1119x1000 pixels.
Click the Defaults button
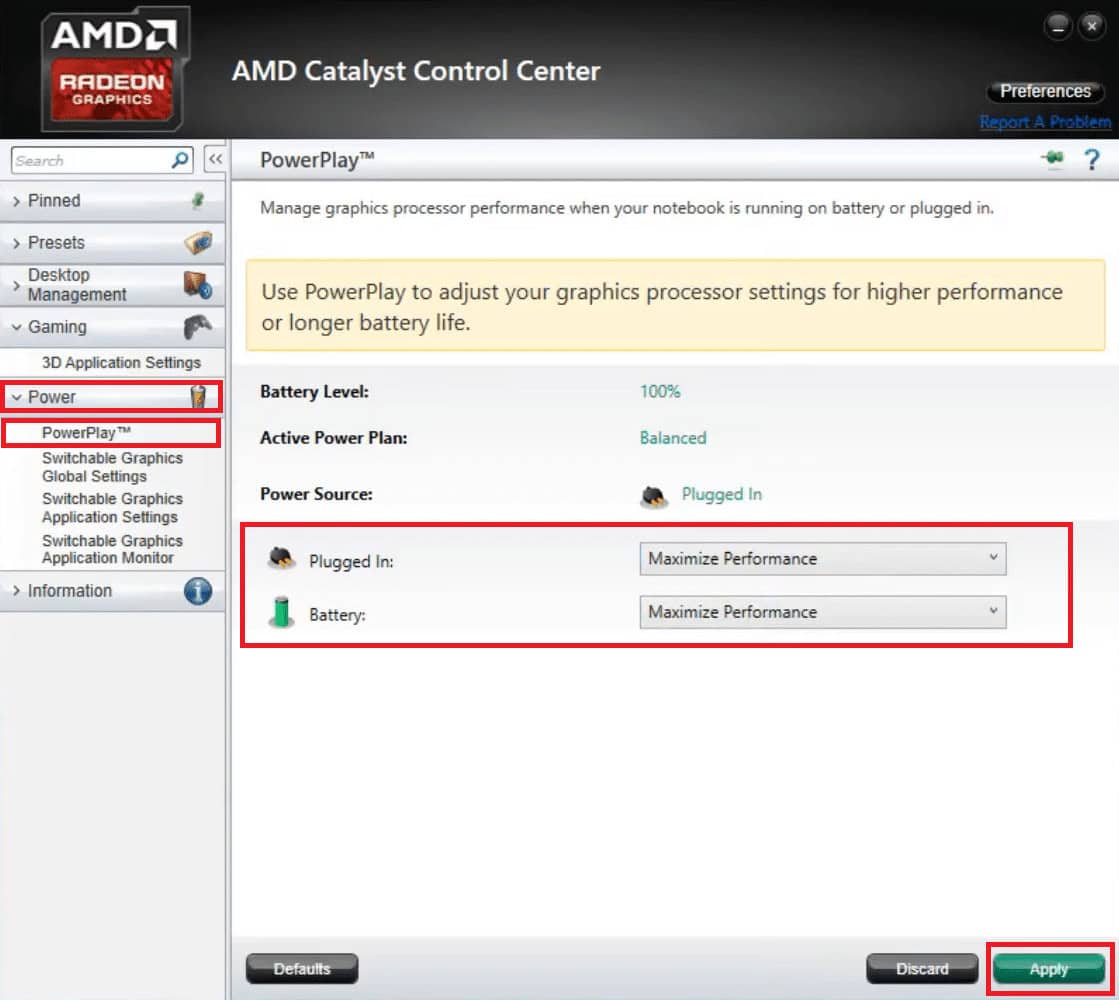tap(302, 969)
